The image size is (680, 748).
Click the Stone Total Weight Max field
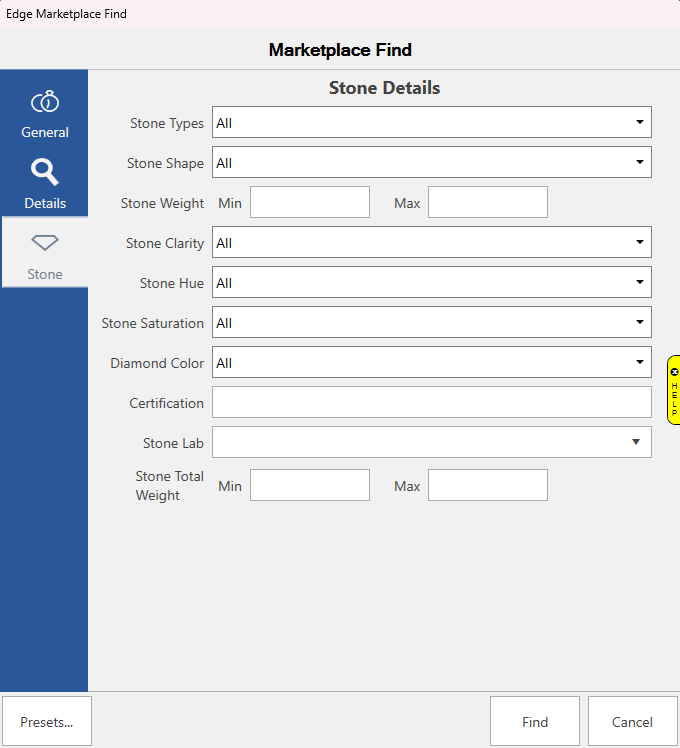[487, 485]
